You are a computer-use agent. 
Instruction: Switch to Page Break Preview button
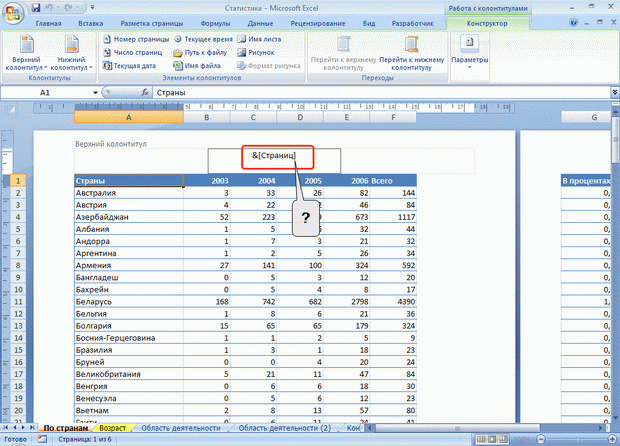tap(503, 439)
